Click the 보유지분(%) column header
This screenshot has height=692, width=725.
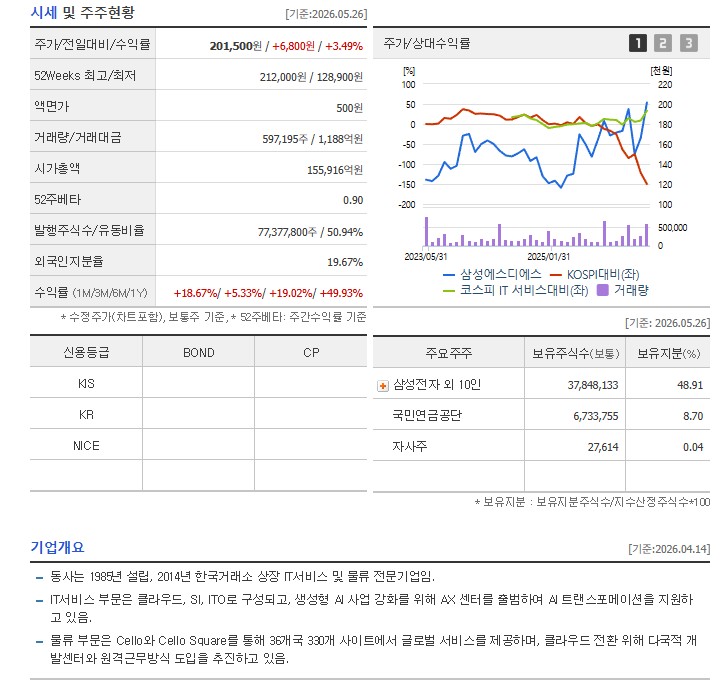[x=668, y=354]
